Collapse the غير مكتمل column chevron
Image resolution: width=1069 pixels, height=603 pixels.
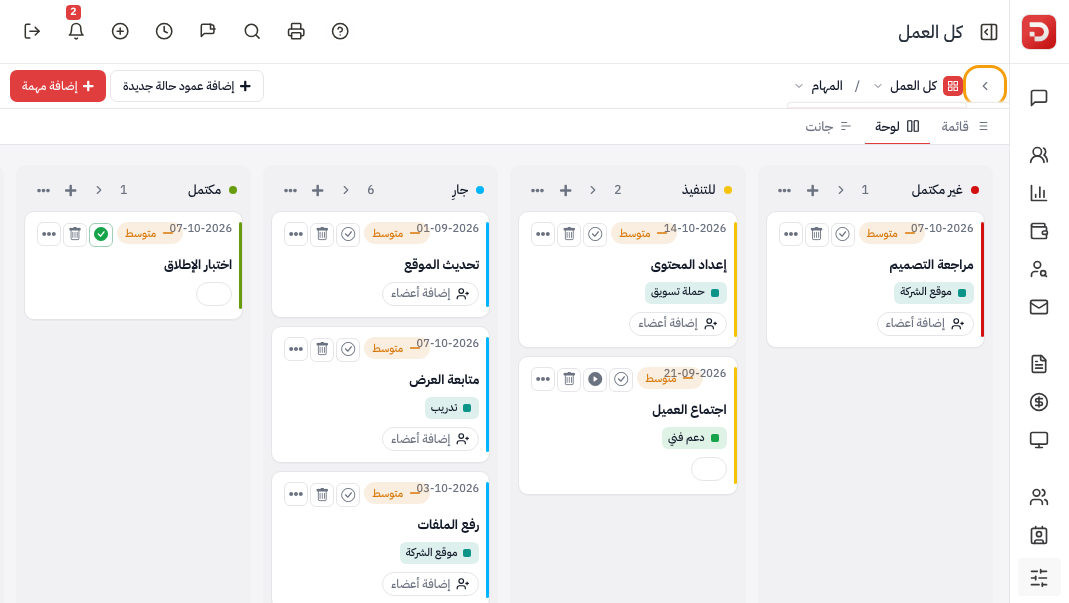click(841, 190)
